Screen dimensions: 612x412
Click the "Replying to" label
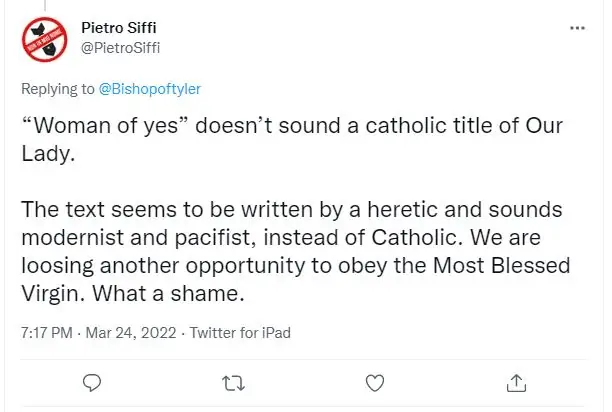[x=58, y=89]
